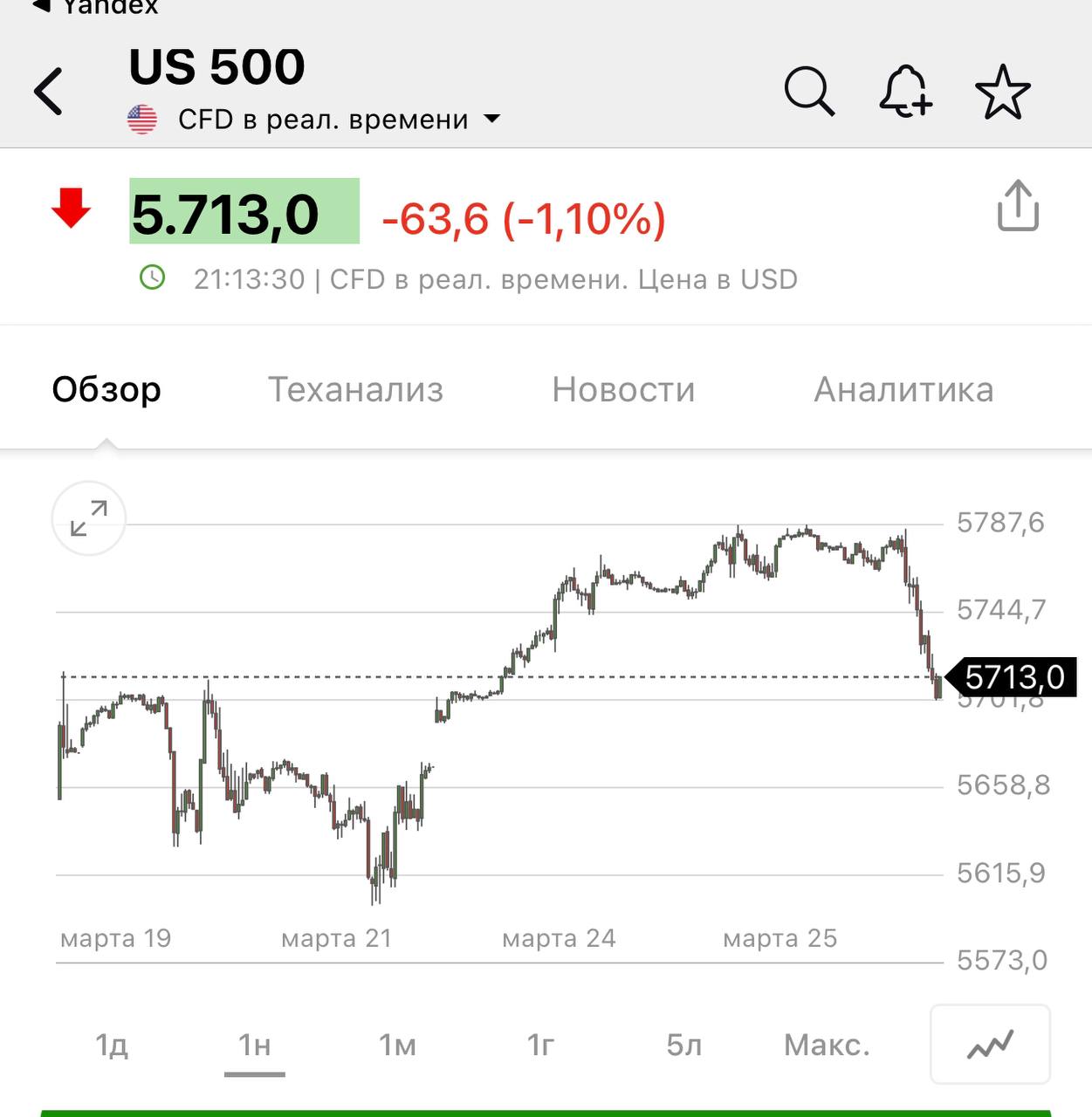Image resolution: width=1092 pixels, height=1117 pixels.
Task: Tap the green clock market status icon
Action: [153, 278]
